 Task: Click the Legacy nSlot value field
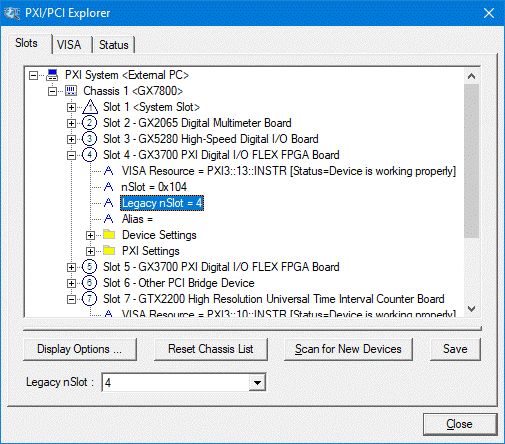point(176,382)
